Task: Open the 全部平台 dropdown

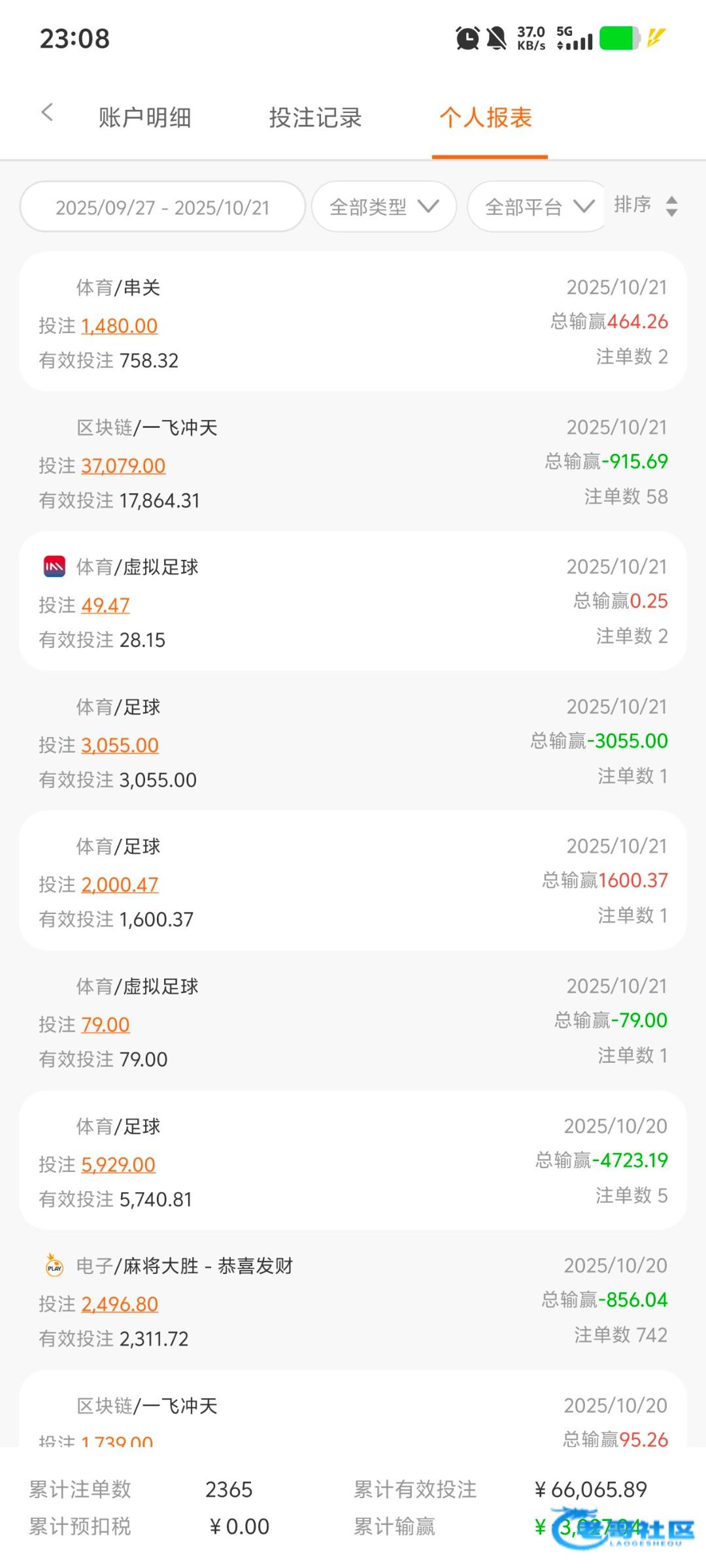Action: (x=539, y=207)
